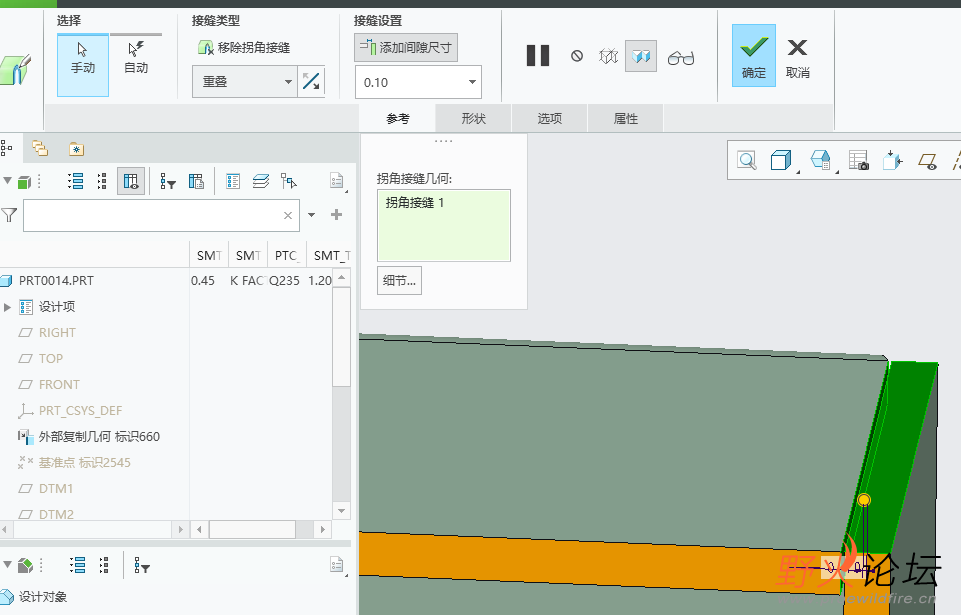Select the 手动 manual selection mode

(x=83, y=64)
